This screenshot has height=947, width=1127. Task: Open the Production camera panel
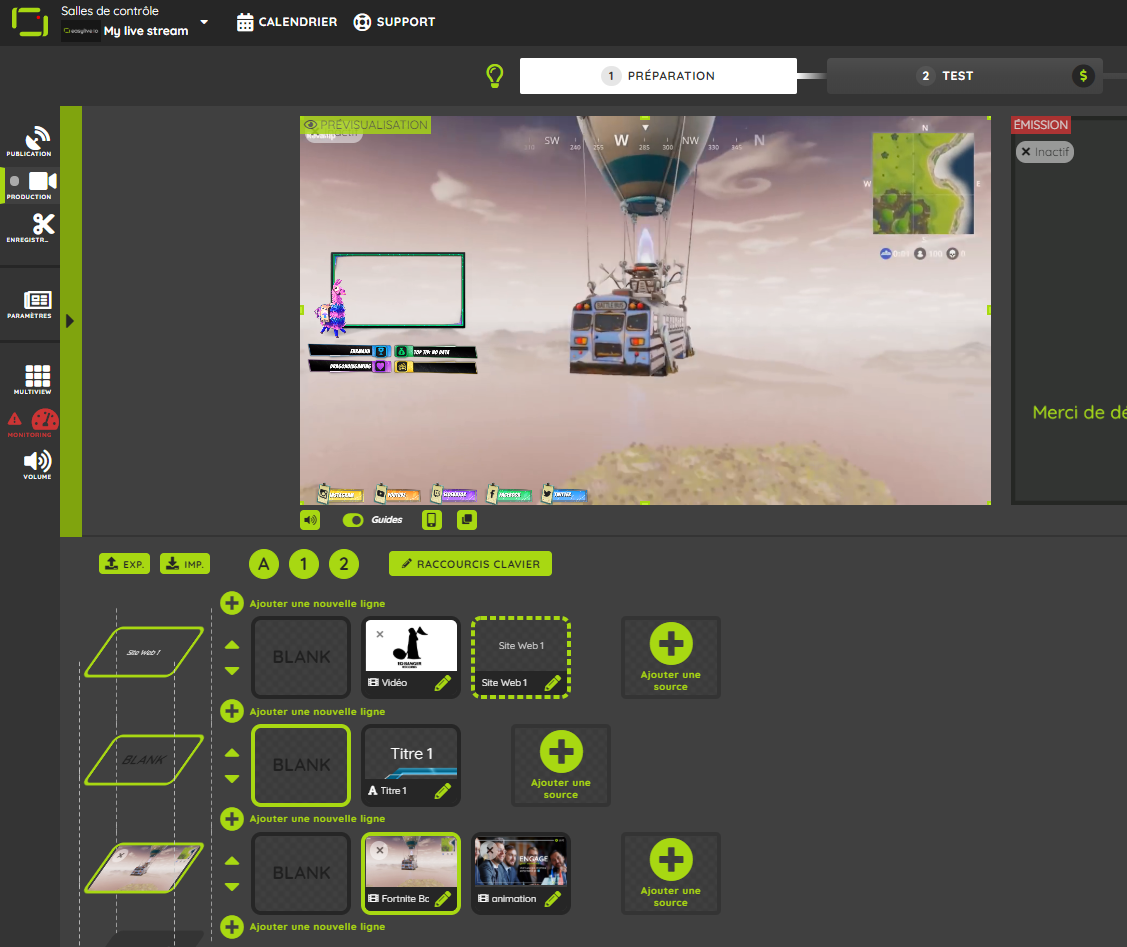click(x=30, y=185)
